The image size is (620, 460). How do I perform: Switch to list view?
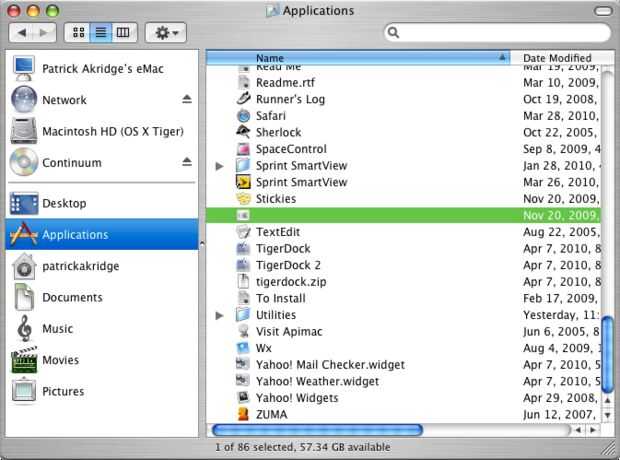click(x=101, y=32)
